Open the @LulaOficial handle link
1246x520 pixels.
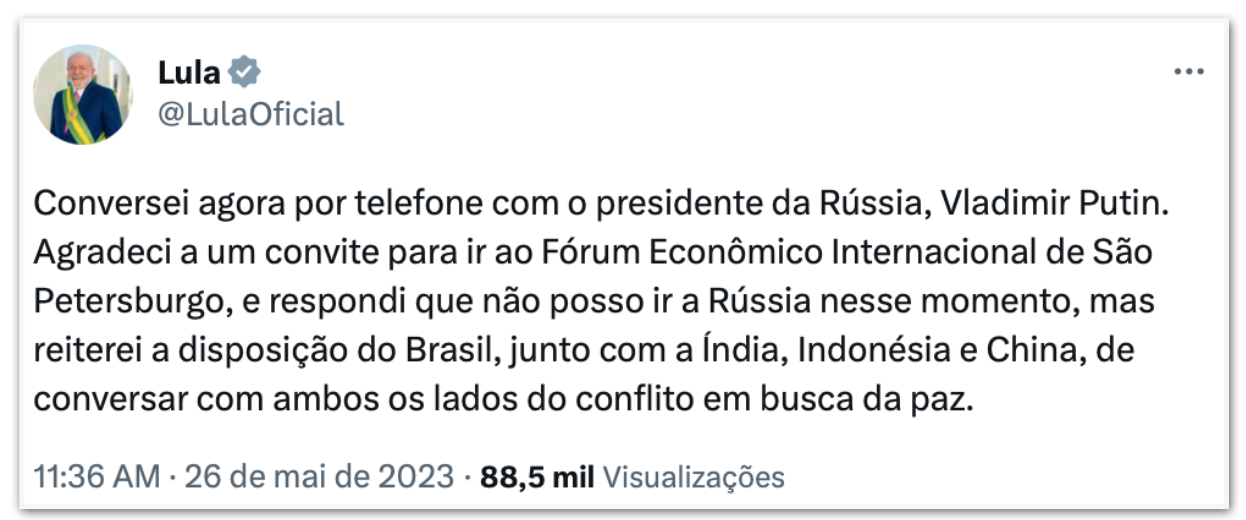250,114
